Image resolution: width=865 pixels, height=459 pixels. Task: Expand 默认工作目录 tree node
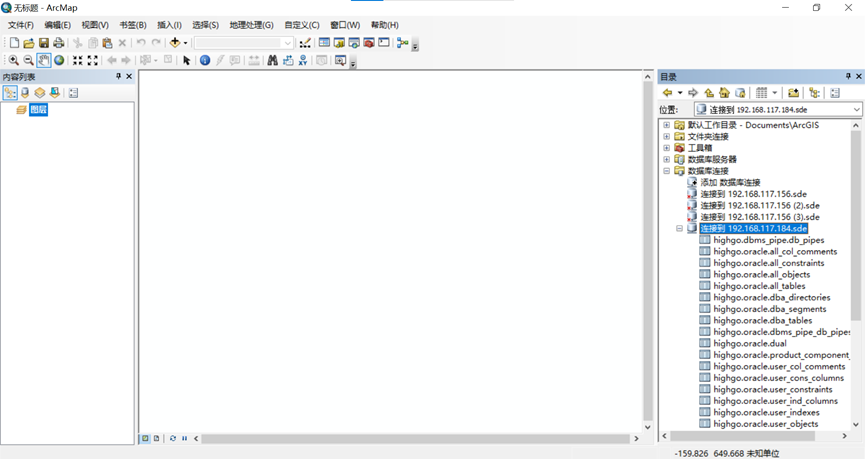tap(666, 125)
